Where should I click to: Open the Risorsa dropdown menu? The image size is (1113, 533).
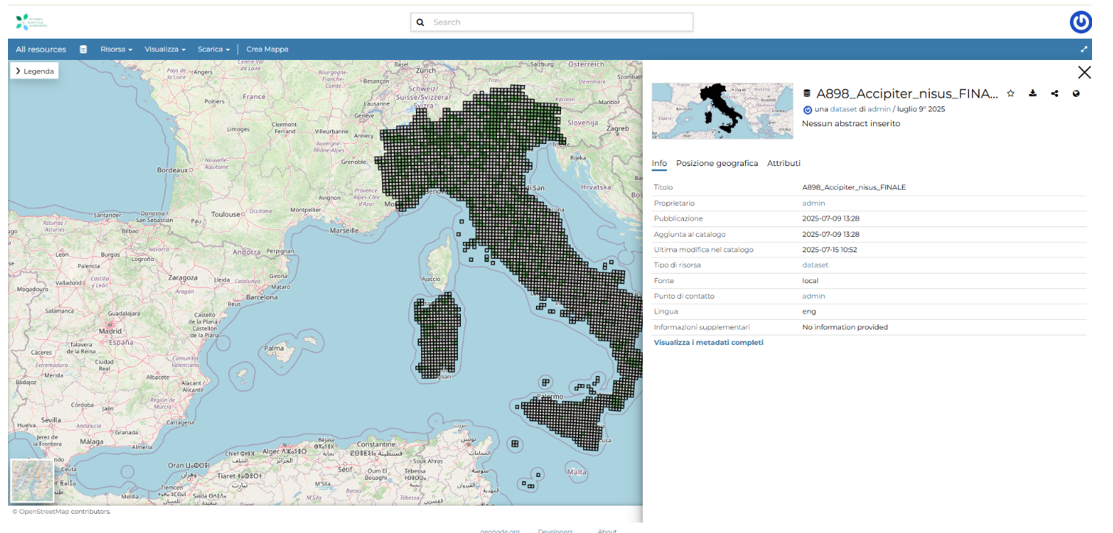point(116,49)
